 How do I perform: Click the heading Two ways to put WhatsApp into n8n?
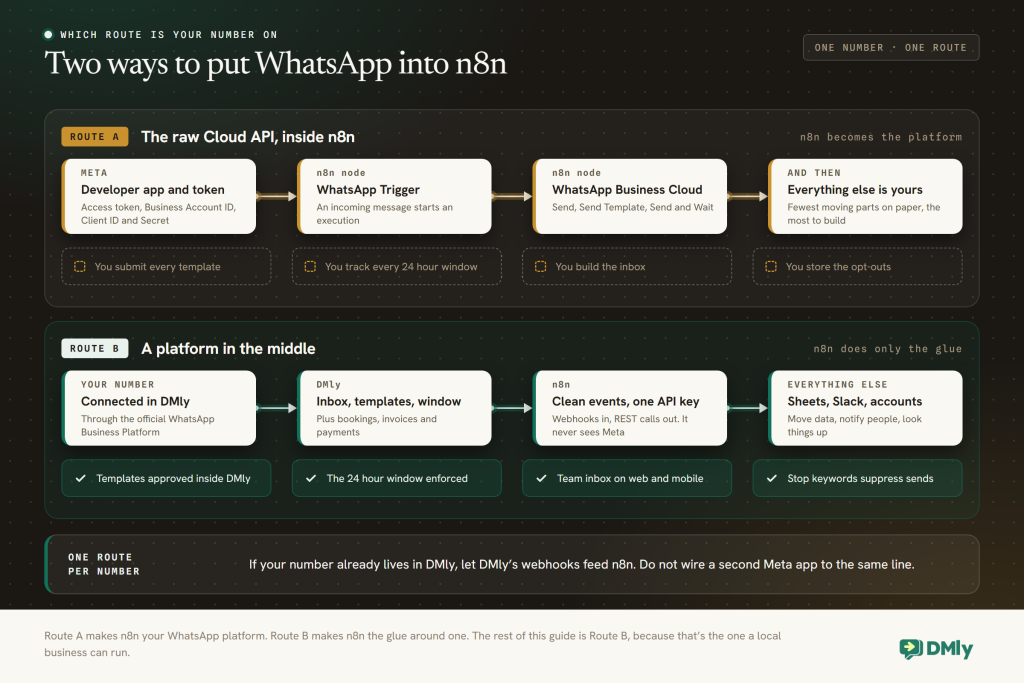click(x=275, y=64)
